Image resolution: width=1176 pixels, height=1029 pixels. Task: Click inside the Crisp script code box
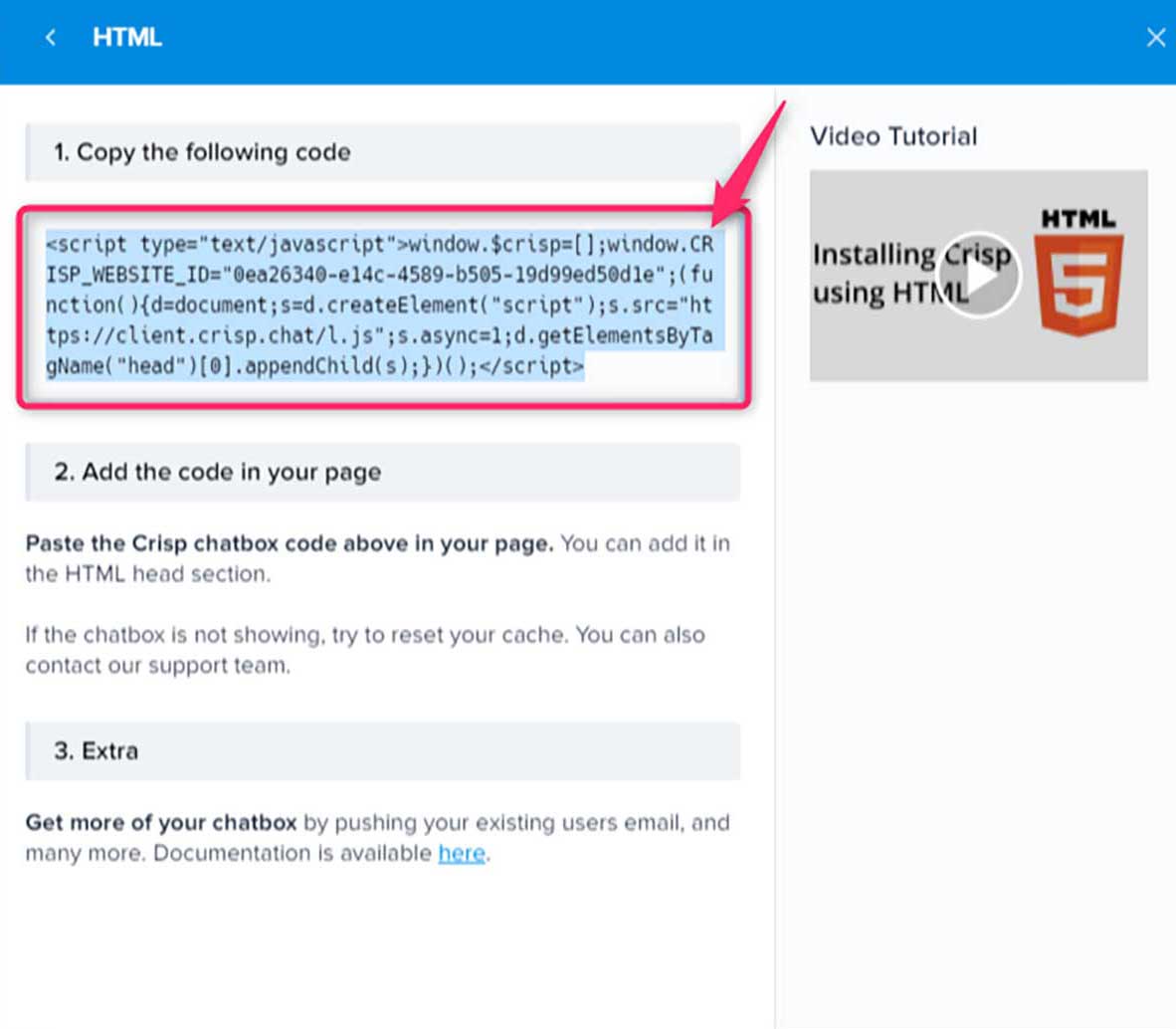click(x=383, y=306)
